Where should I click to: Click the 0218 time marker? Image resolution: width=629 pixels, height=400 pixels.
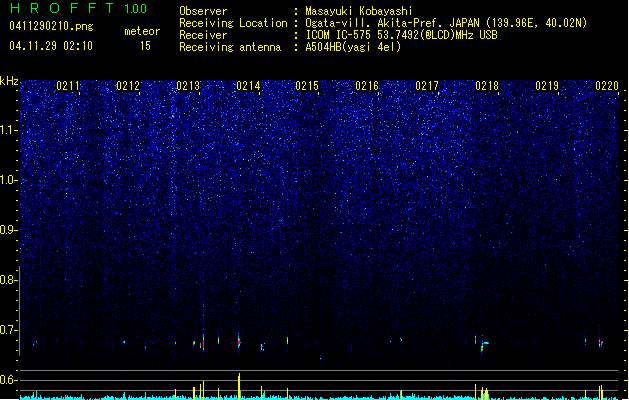pyautogui.click(x=487, y=86)
